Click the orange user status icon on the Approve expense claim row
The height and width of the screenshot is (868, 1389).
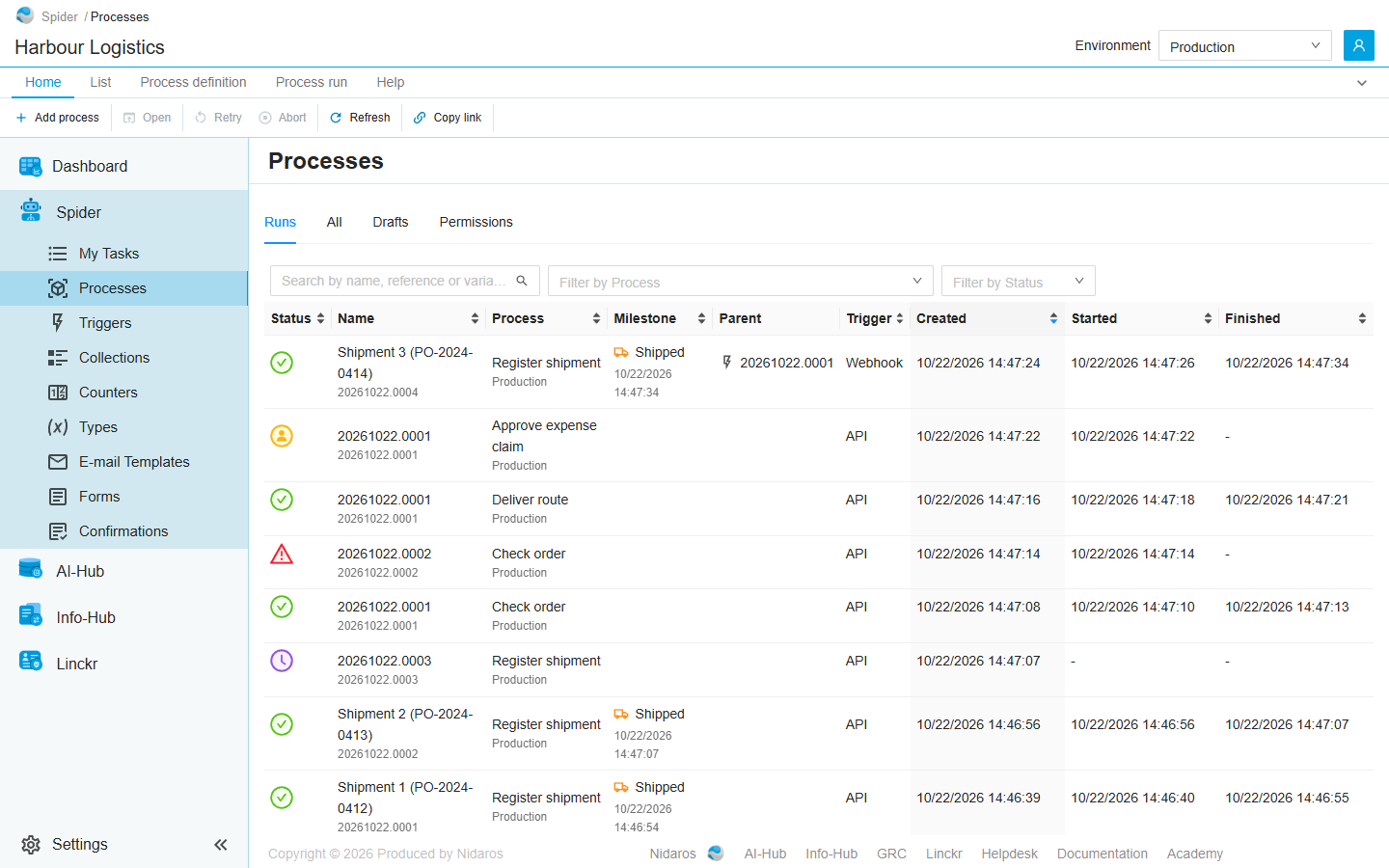(x=282, y=436)
